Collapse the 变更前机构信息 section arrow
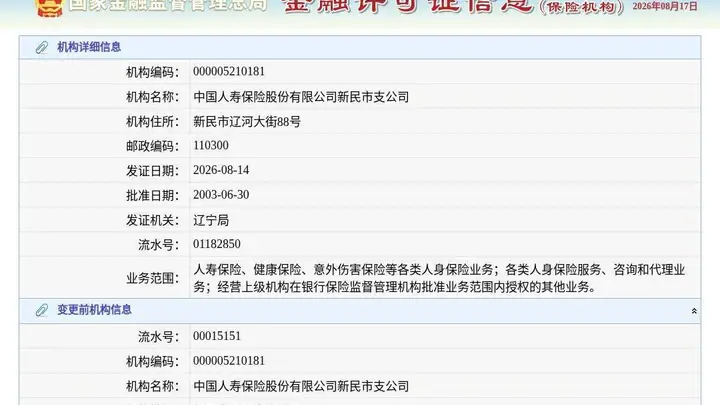The image size is (720, 405). point(694,311)
